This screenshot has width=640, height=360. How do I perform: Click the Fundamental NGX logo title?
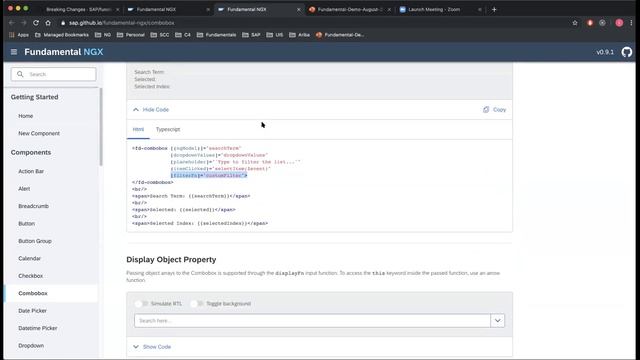[64, 52]
